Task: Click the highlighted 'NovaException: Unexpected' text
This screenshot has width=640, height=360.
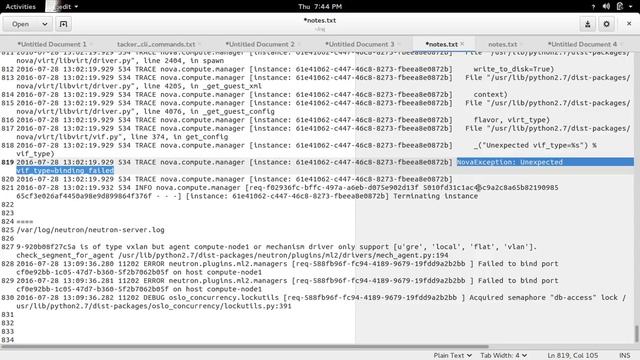Action: click(x=509, y=162)
